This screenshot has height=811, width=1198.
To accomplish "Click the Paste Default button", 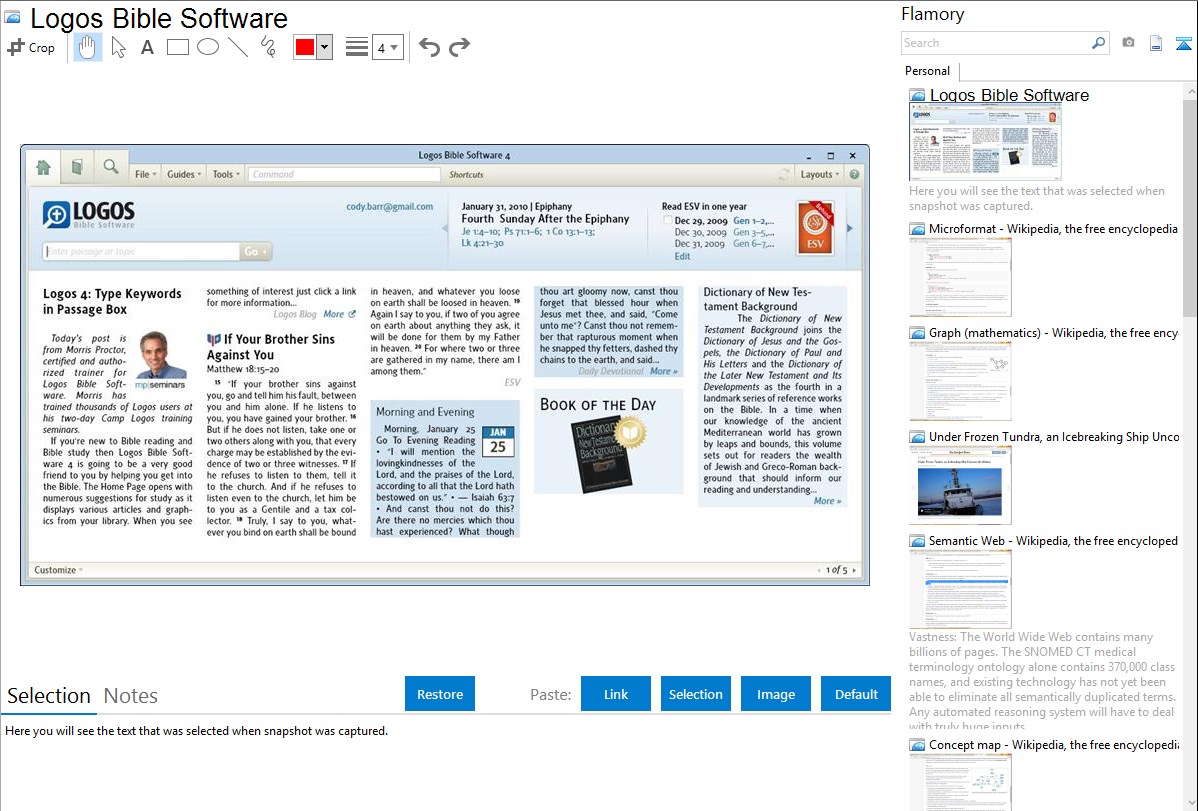I will point(856,694).
